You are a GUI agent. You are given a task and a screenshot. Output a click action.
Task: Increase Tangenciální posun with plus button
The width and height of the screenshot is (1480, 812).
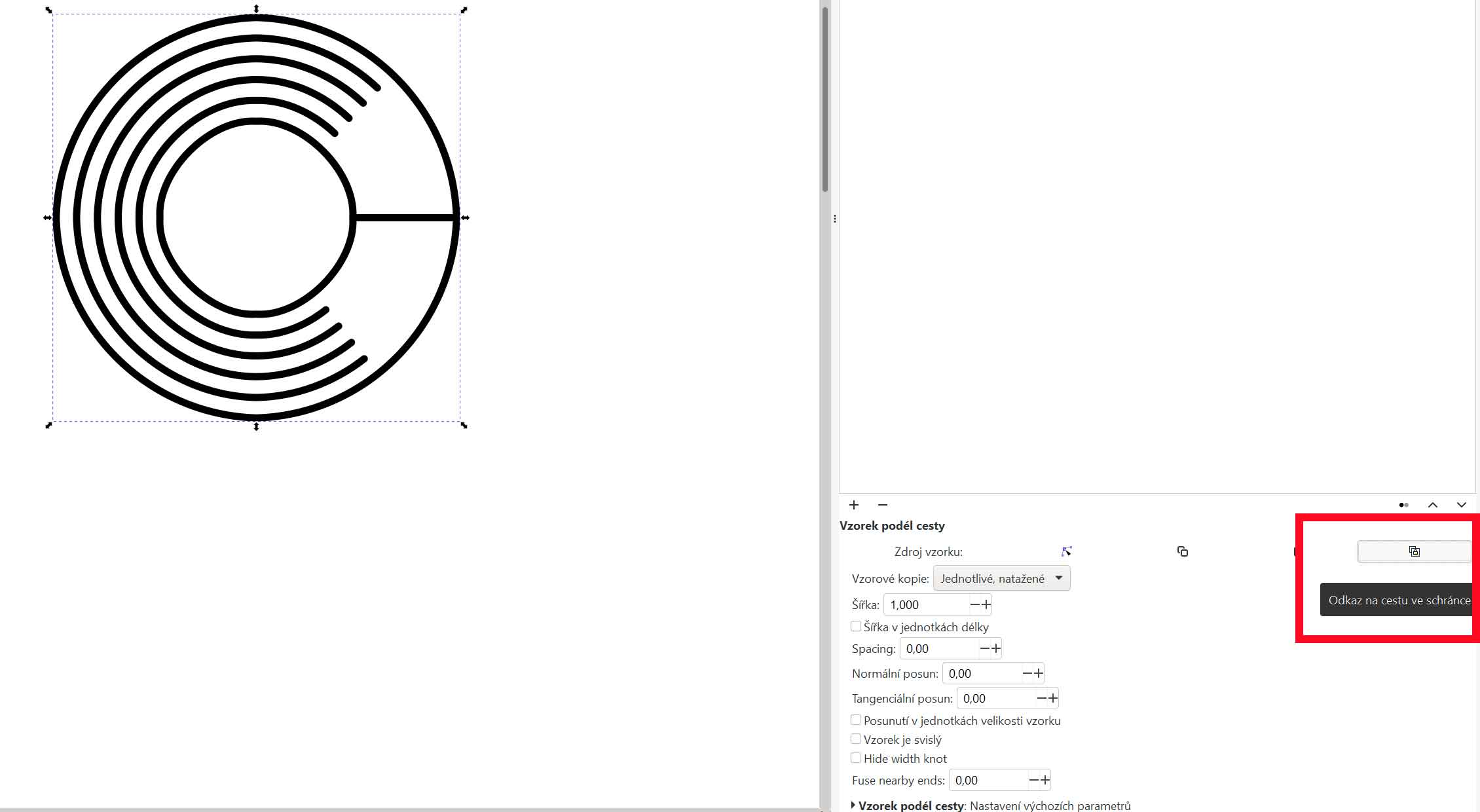(1052, 698)
